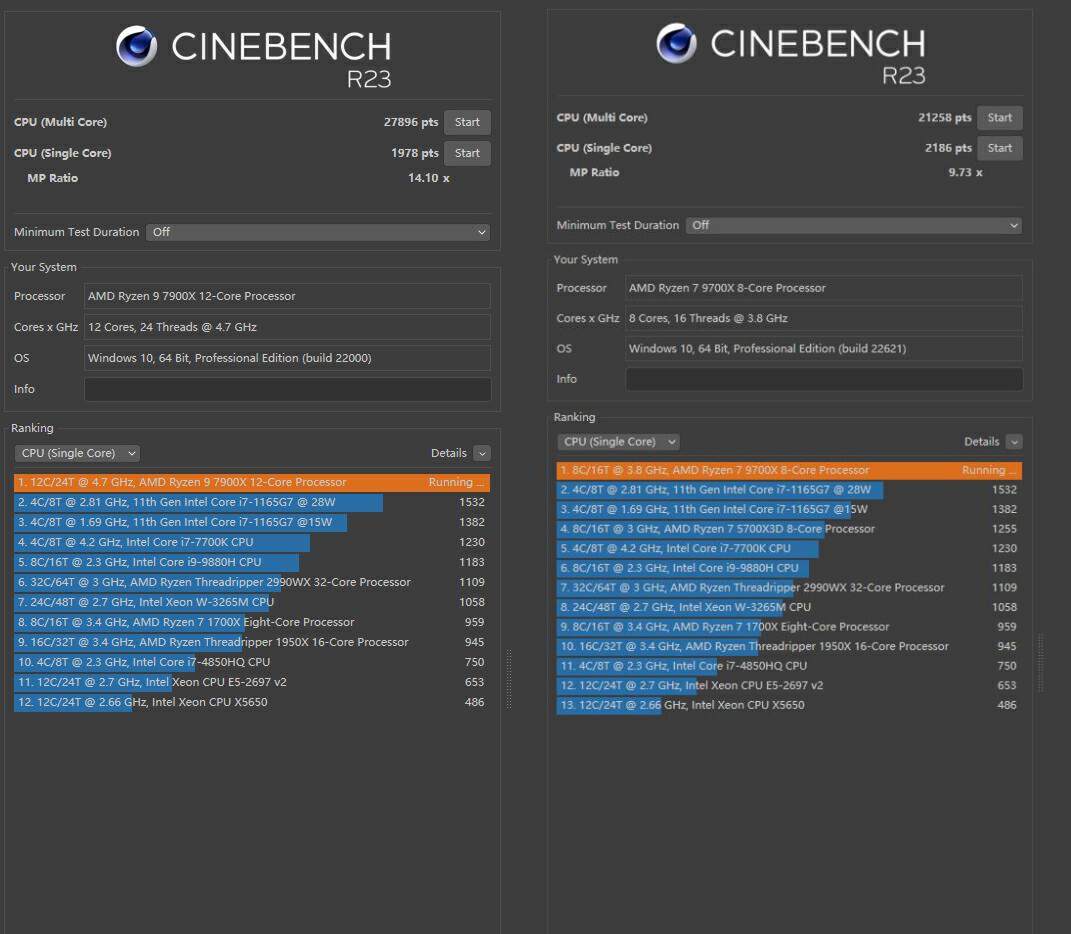
Task: Select row 4 AMD Ryzen 7 5700X3D ranking entry
Action: (790, 529)
